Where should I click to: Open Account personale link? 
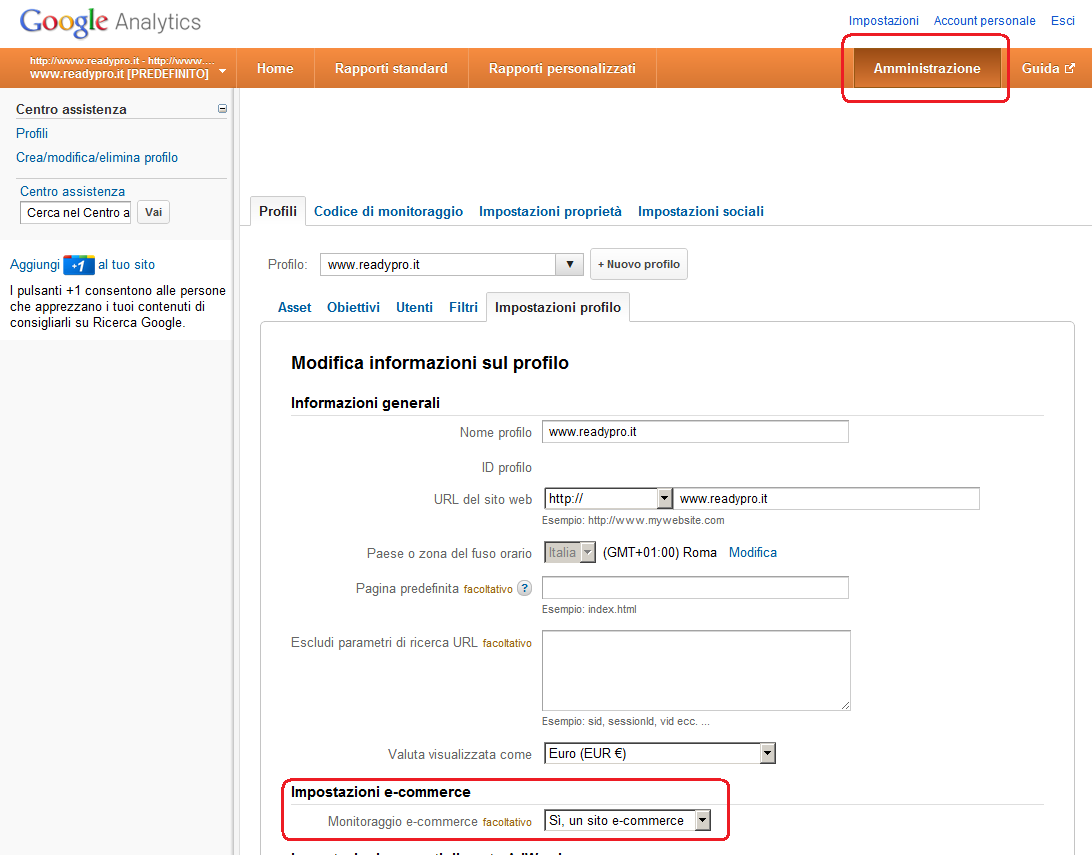984,21
